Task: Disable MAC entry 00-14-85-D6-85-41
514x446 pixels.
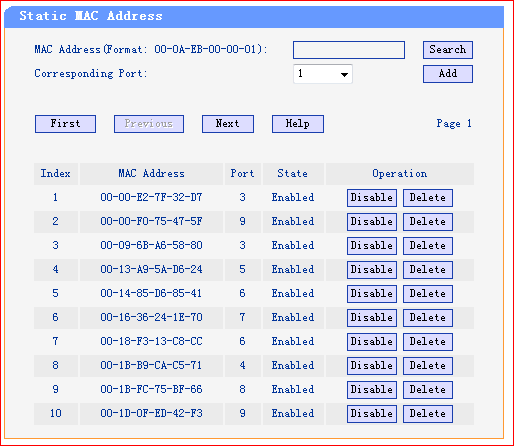Action: 372,294
